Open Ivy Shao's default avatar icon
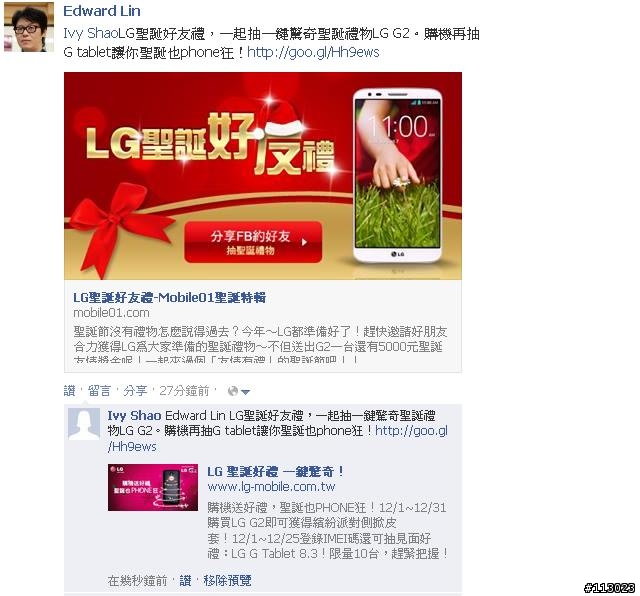 point(84,424)
